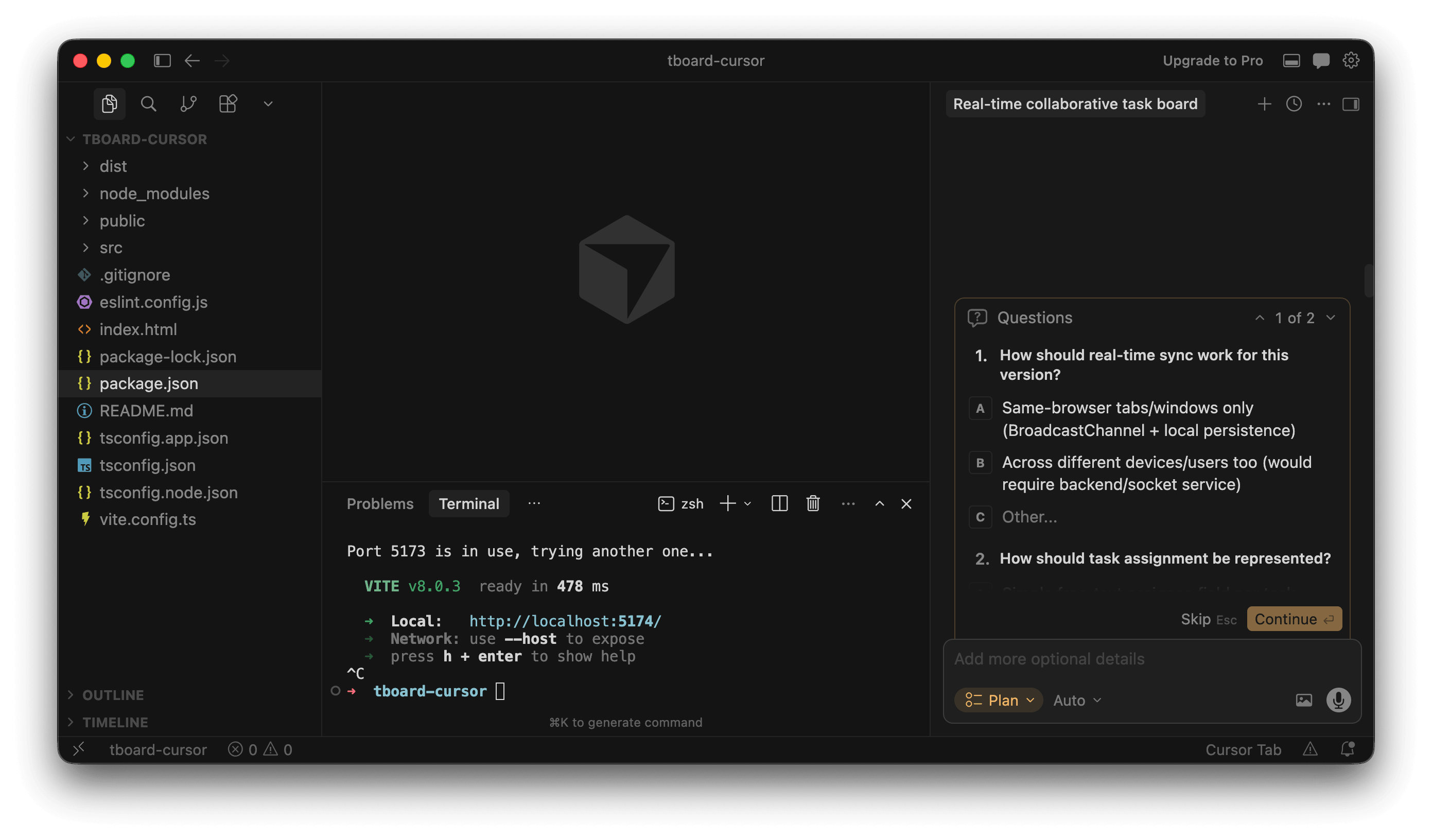This screenshot has height=840, width=1432.
Task: Open the Explorer files view
Action: pos(109,104)
